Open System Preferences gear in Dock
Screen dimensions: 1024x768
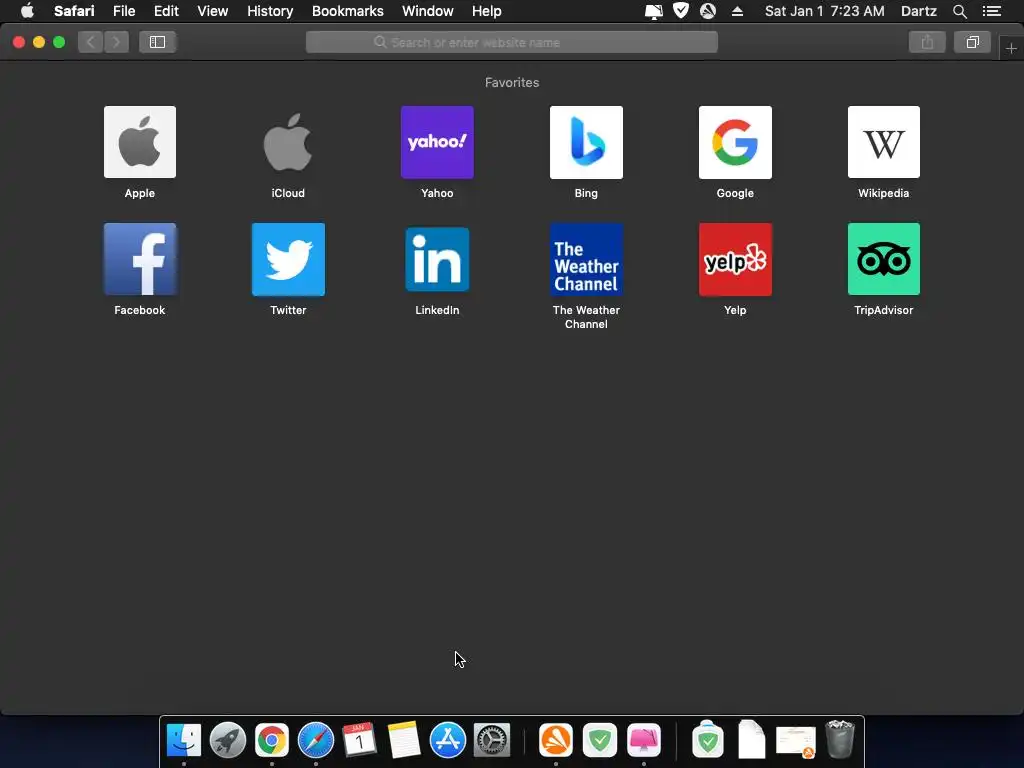[492, 741]
